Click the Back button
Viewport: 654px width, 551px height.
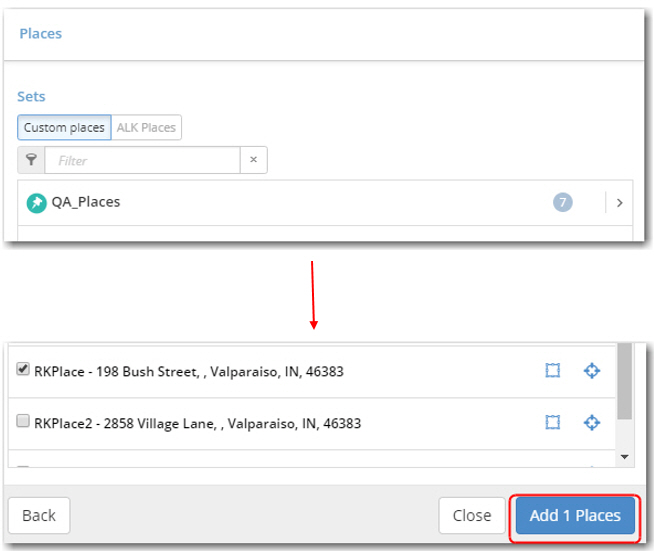39,516
